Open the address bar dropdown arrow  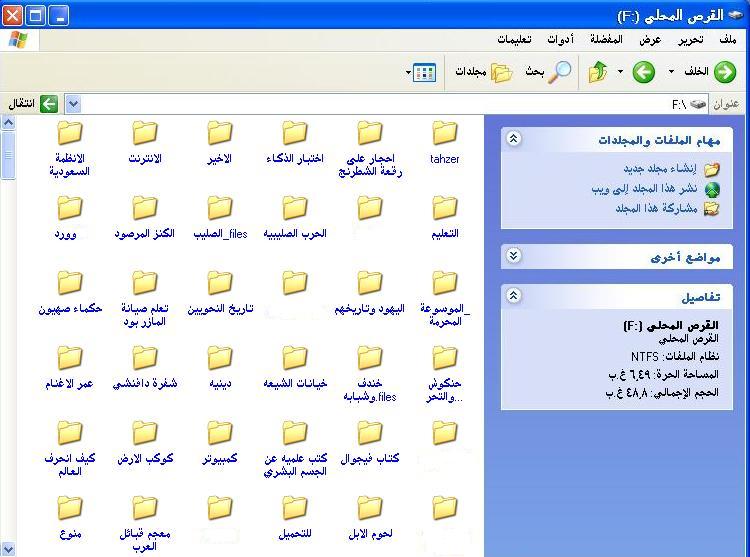click(72, 104)
